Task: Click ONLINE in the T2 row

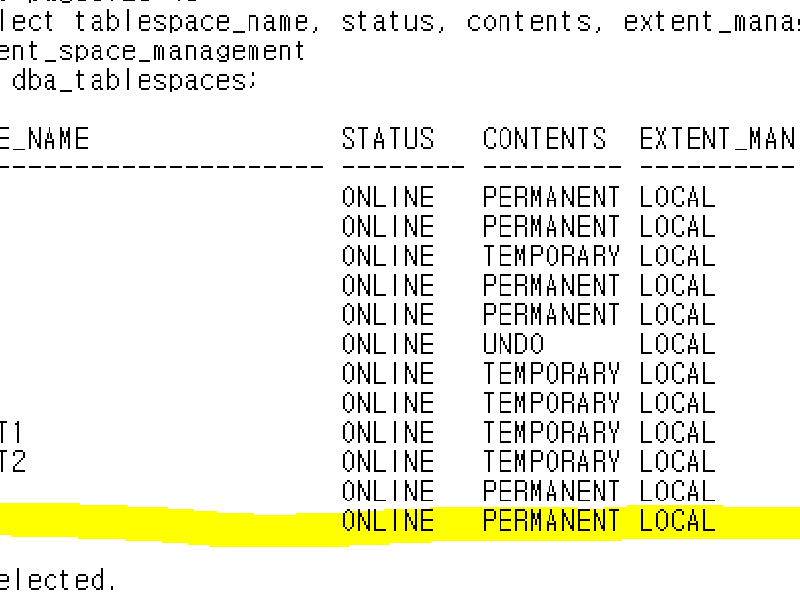Action: (x=388, y=462)
